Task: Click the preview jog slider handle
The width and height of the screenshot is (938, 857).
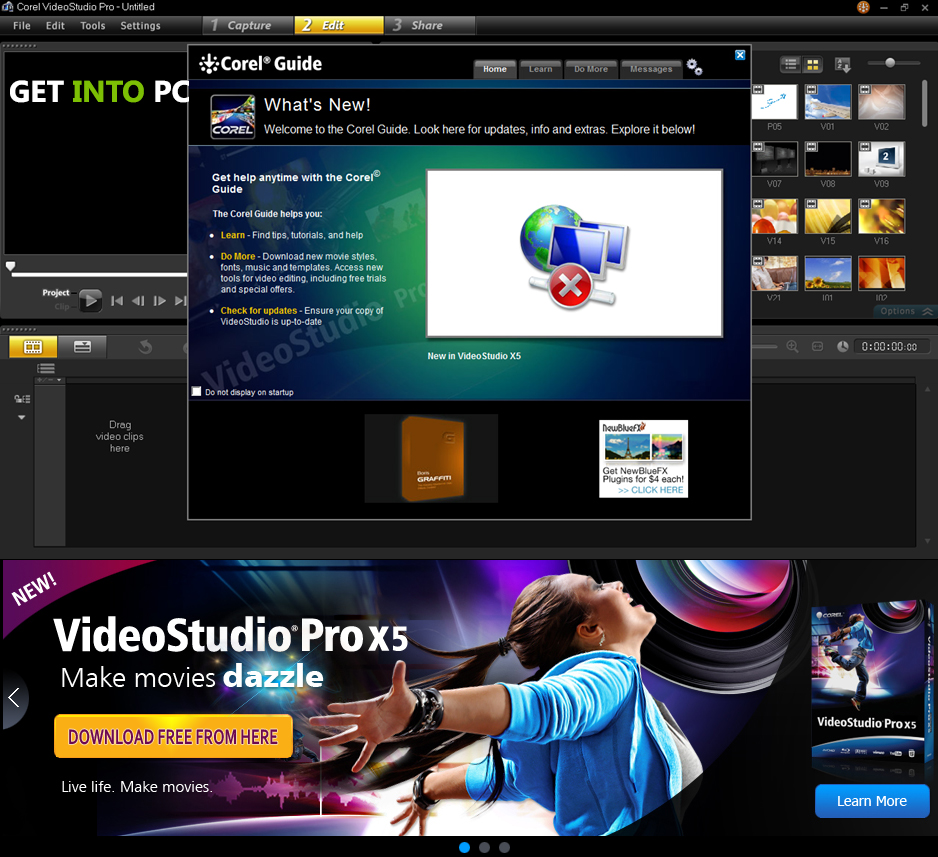Action: coord(10,266)
